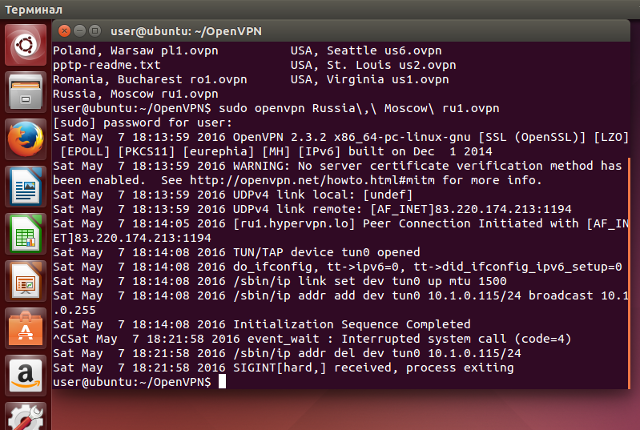Screen dimensions: 640x430
Task: Click the 'OpenVPN 2.3.2' version text
Action: [280, 137]
